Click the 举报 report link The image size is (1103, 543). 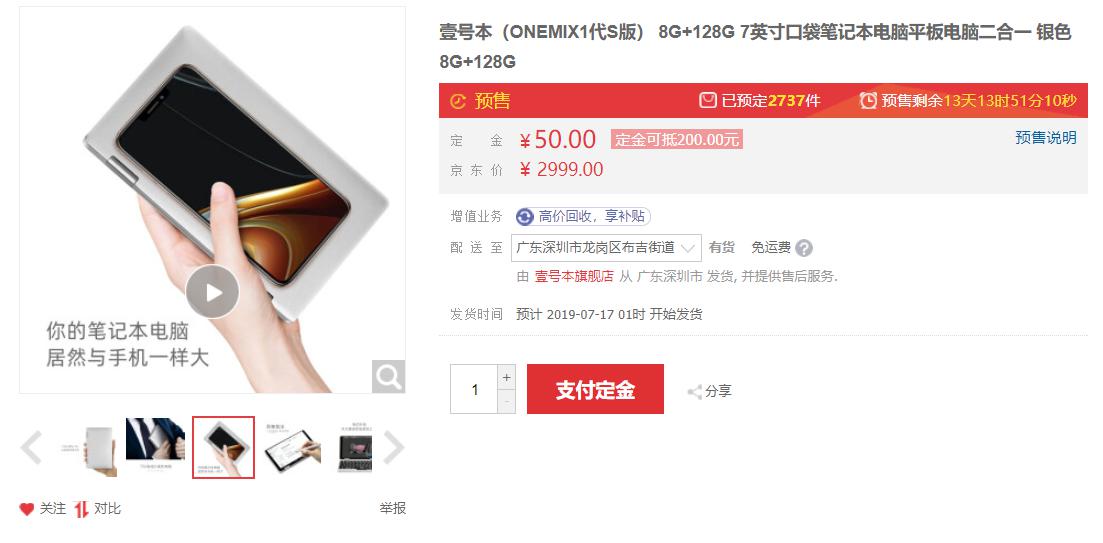[393, 509]
